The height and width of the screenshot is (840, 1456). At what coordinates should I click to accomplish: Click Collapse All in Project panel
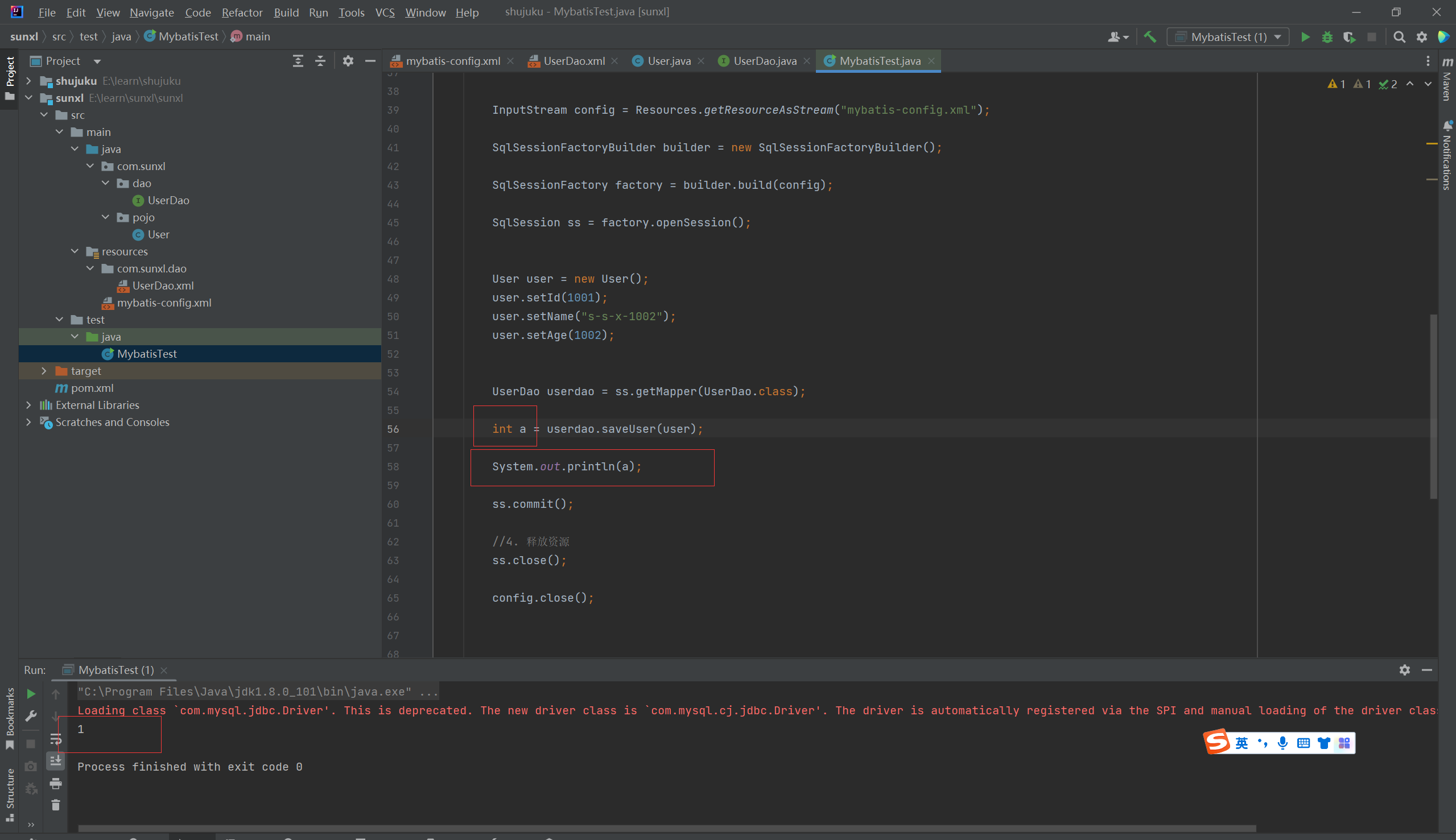tap(320, 61)
